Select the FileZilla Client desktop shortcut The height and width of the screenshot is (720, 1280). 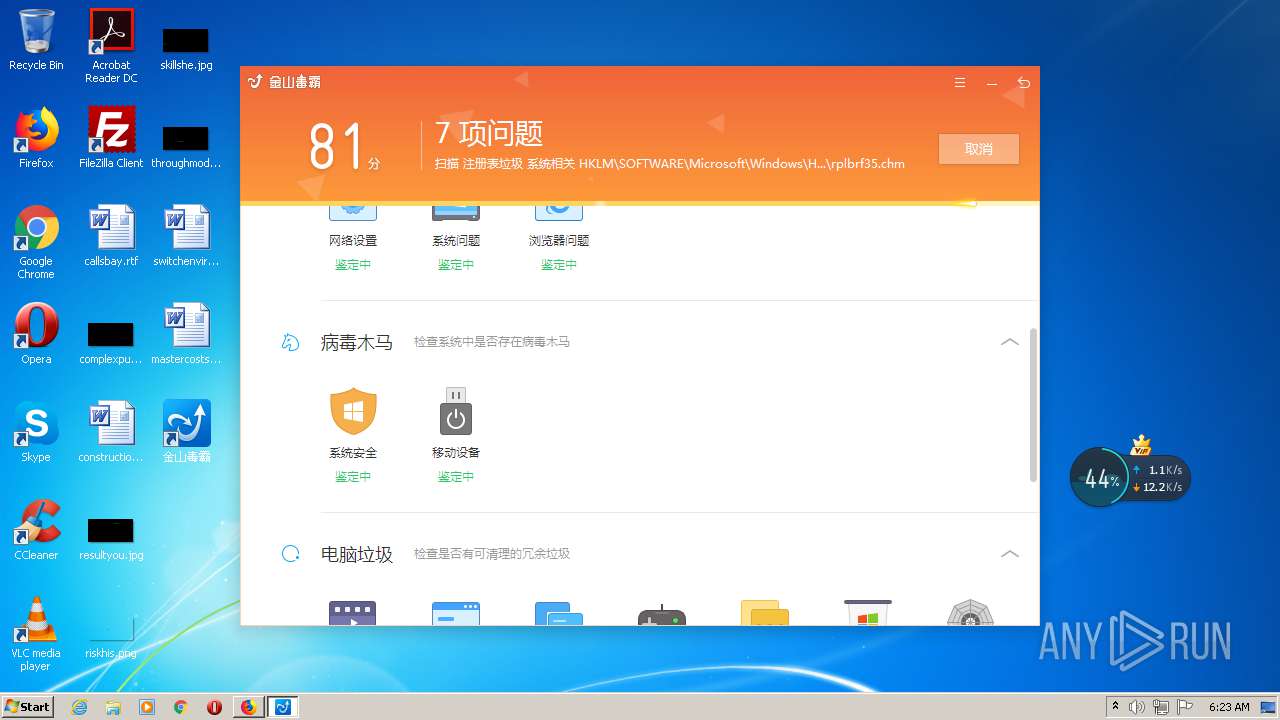[111, 138]
